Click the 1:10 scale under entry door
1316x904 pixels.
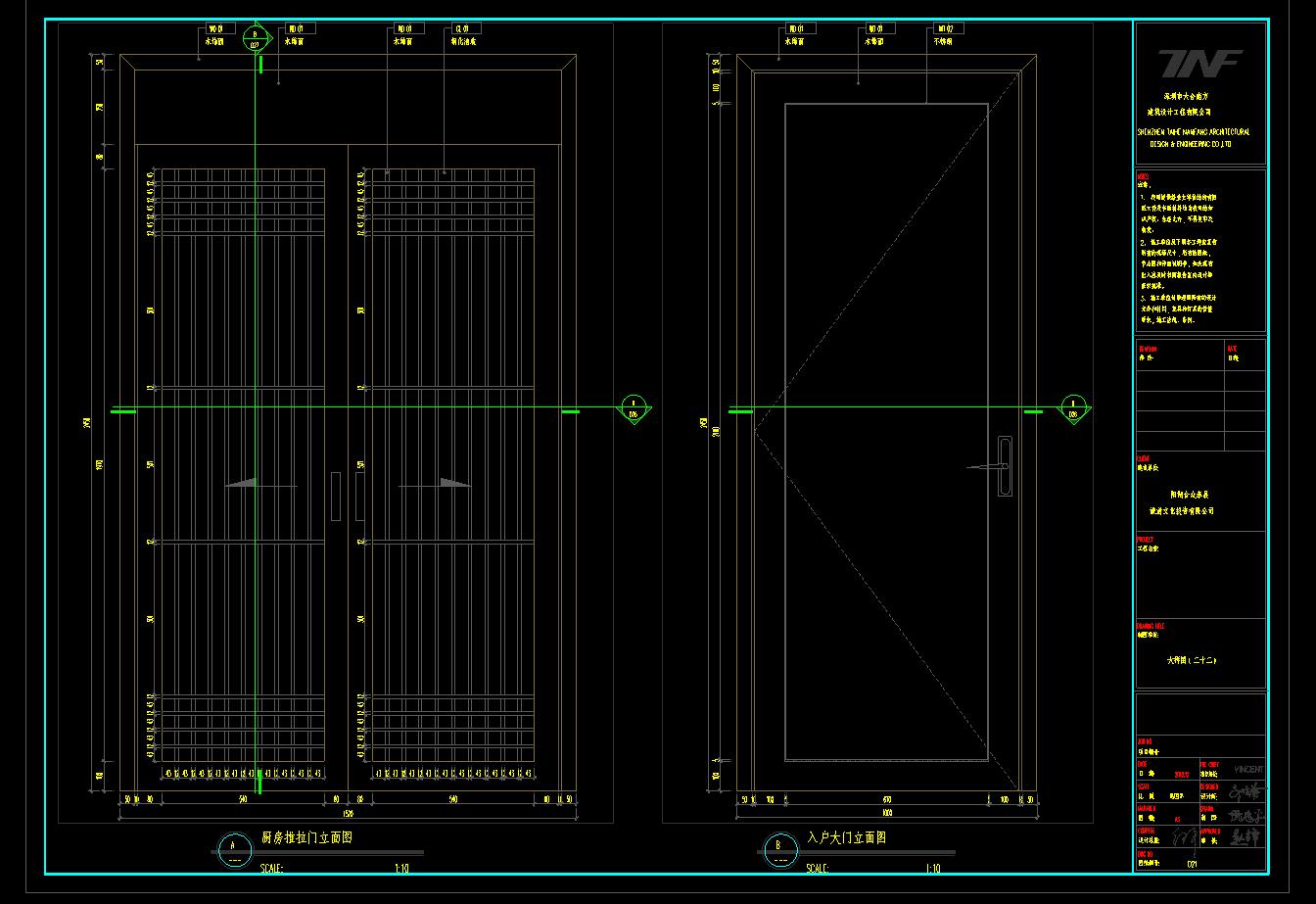[x=933, y=869]
